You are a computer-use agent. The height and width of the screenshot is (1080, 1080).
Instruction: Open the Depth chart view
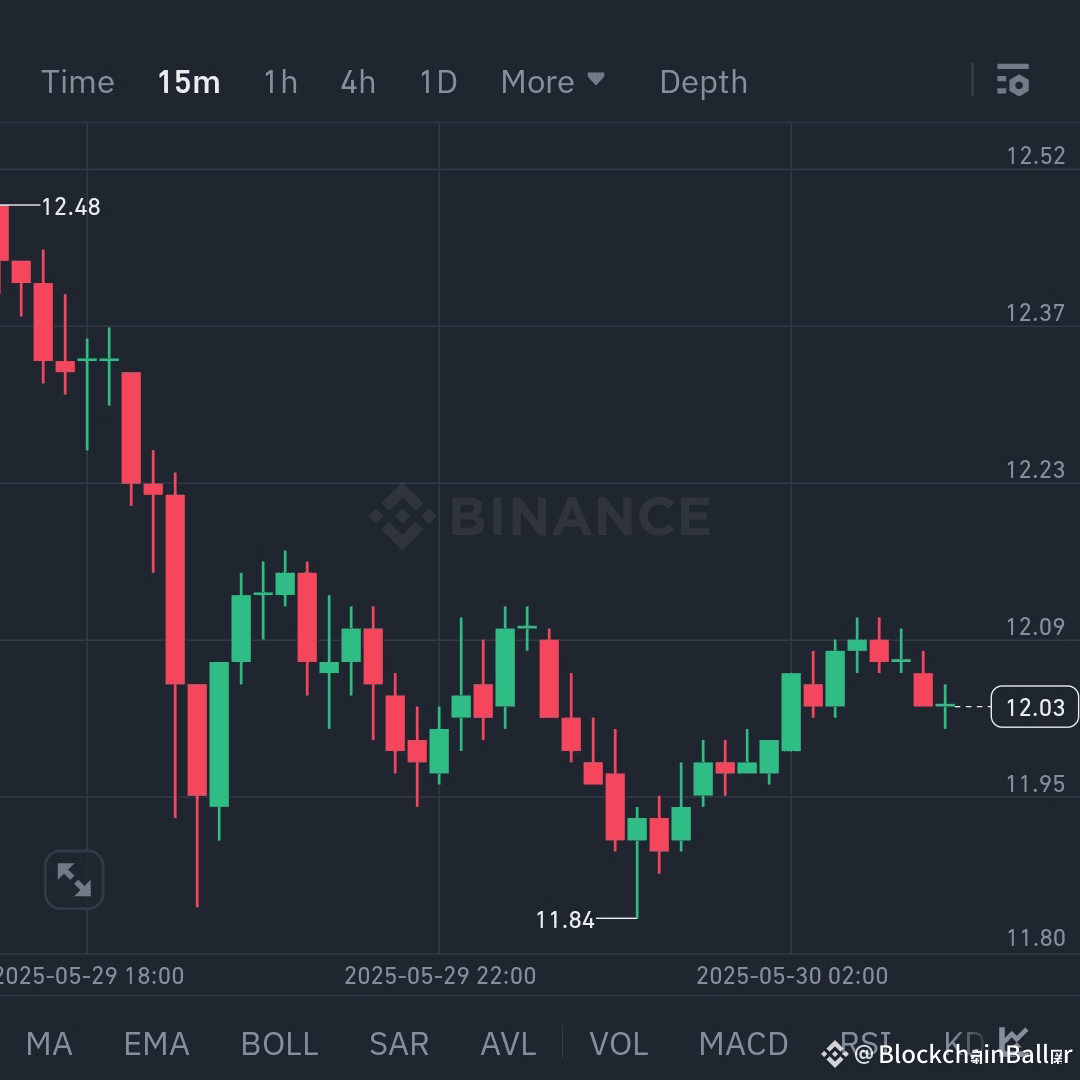703,82
